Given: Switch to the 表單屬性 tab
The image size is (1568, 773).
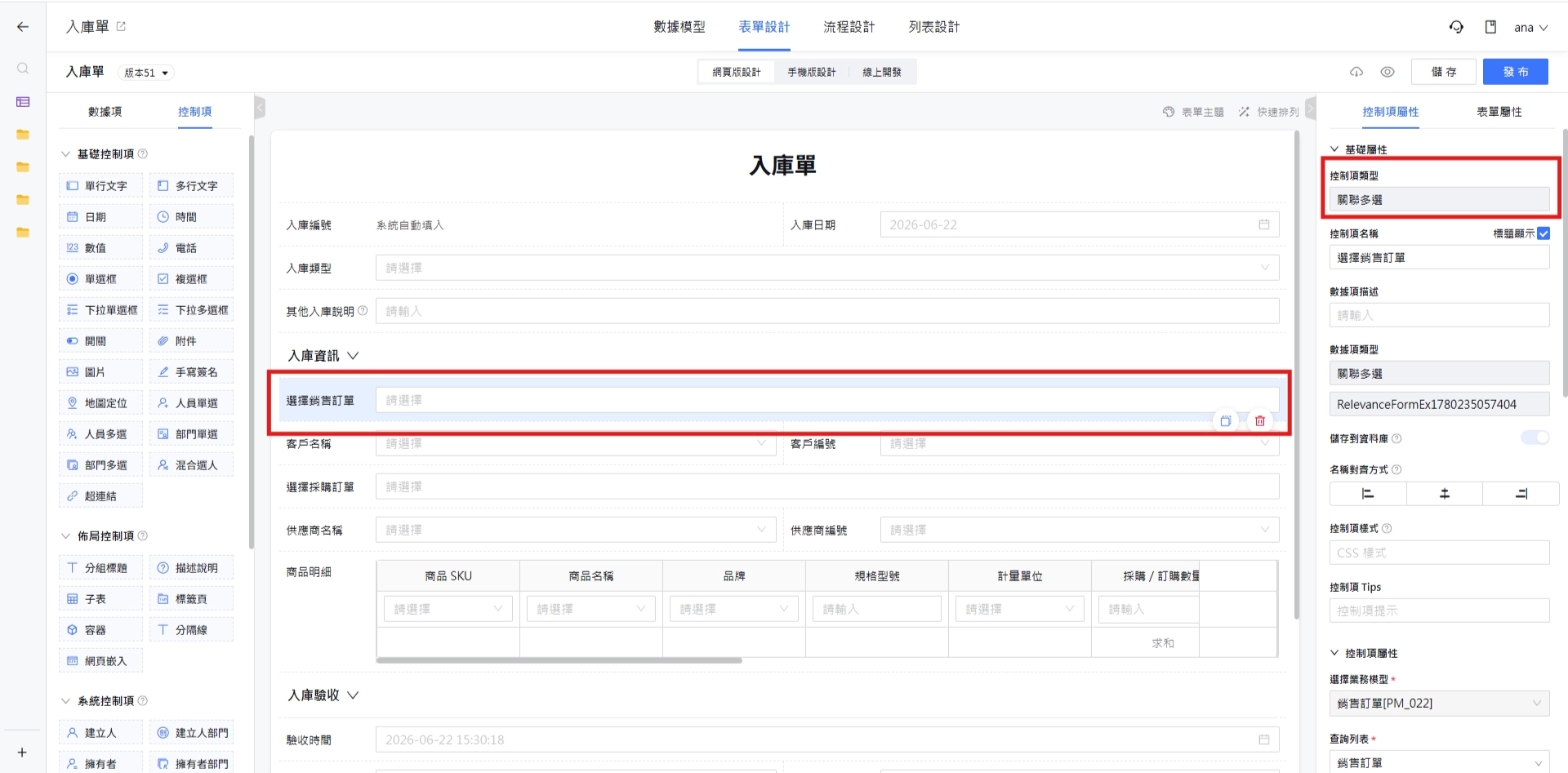Looking at the screenshot, I should (x=1499, y=112).
